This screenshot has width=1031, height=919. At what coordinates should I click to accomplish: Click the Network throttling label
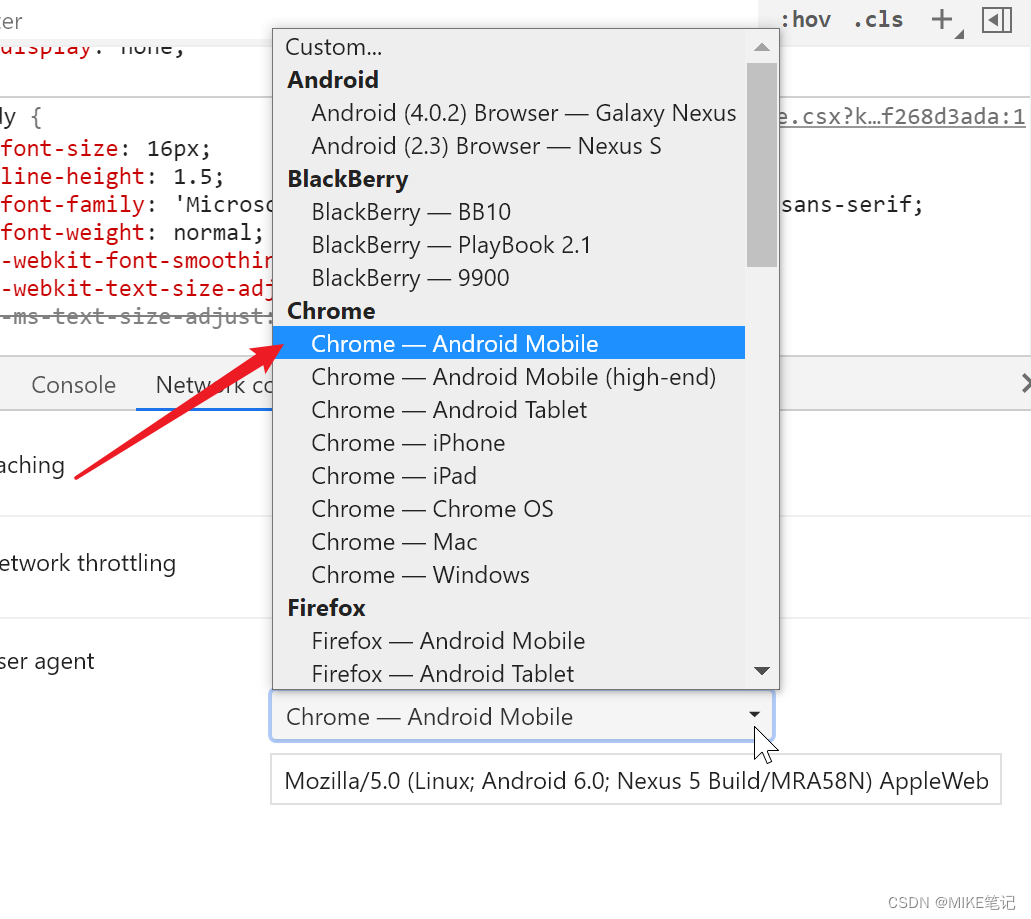(x=87, y=563)
